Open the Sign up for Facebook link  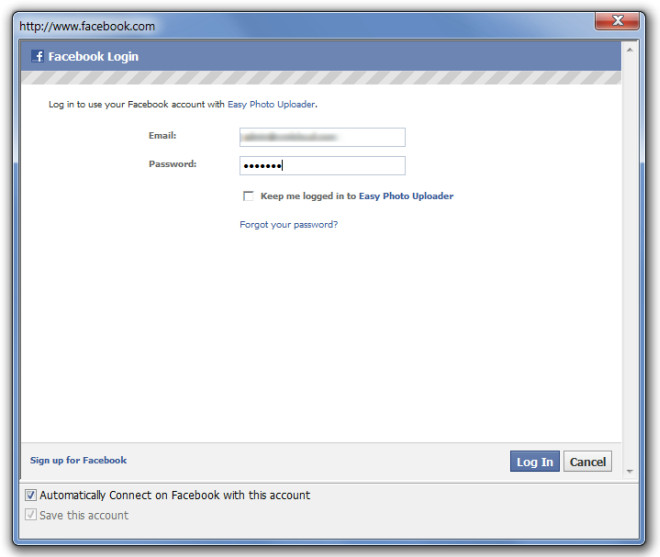(78, 460)
